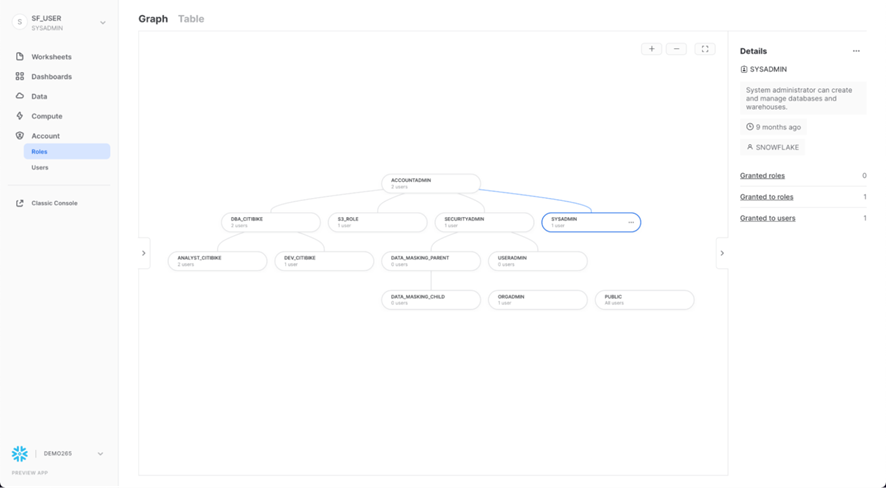Expand the SF_USER account dropdown

(102, 23)
